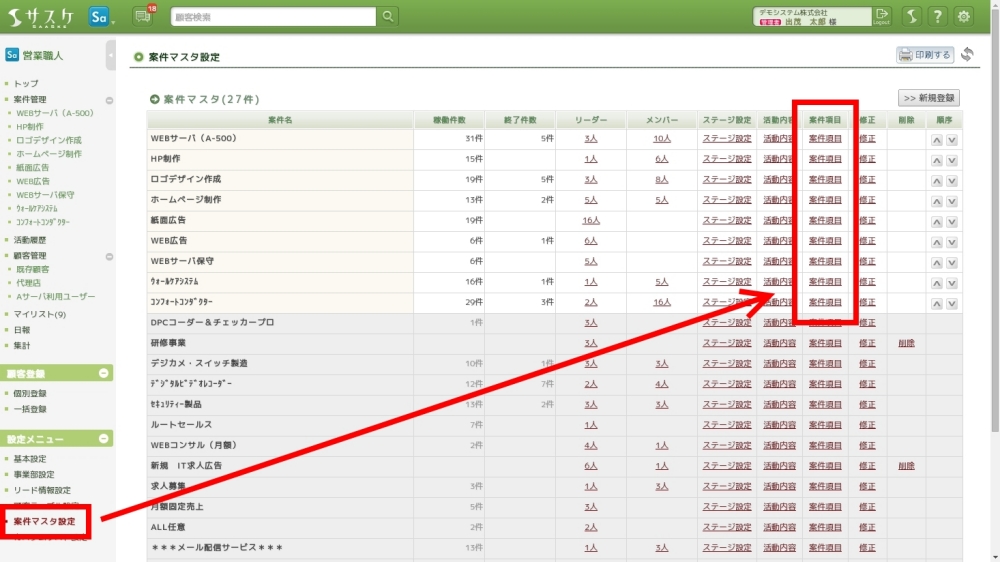1000x562 pixels.
Task: Click the Sa app switcher icon
Action: pyautogui.click(x=99, y=16)
